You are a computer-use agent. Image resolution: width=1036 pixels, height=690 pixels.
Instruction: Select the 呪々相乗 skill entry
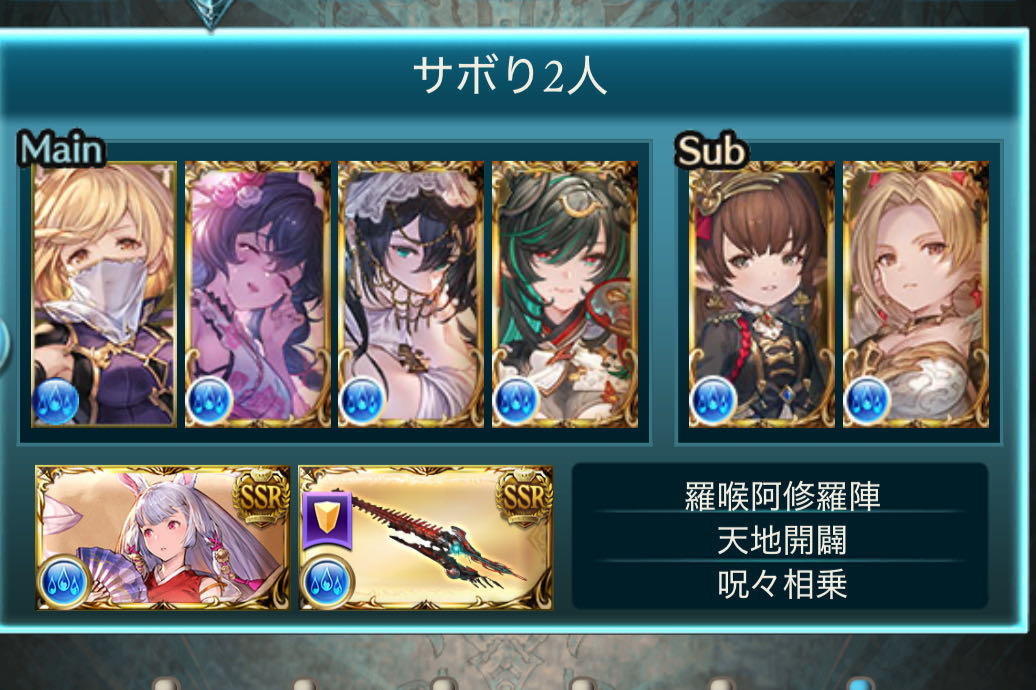(x=782, y=584)
